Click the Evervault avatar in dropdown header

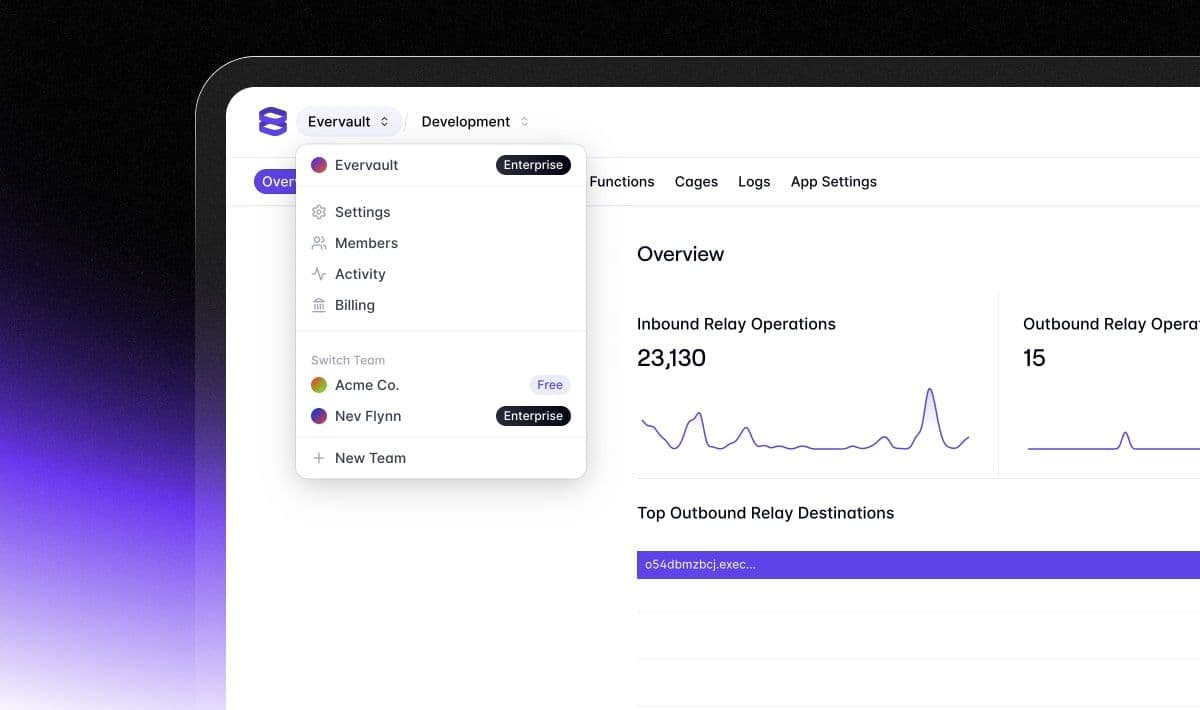(319, 165)
